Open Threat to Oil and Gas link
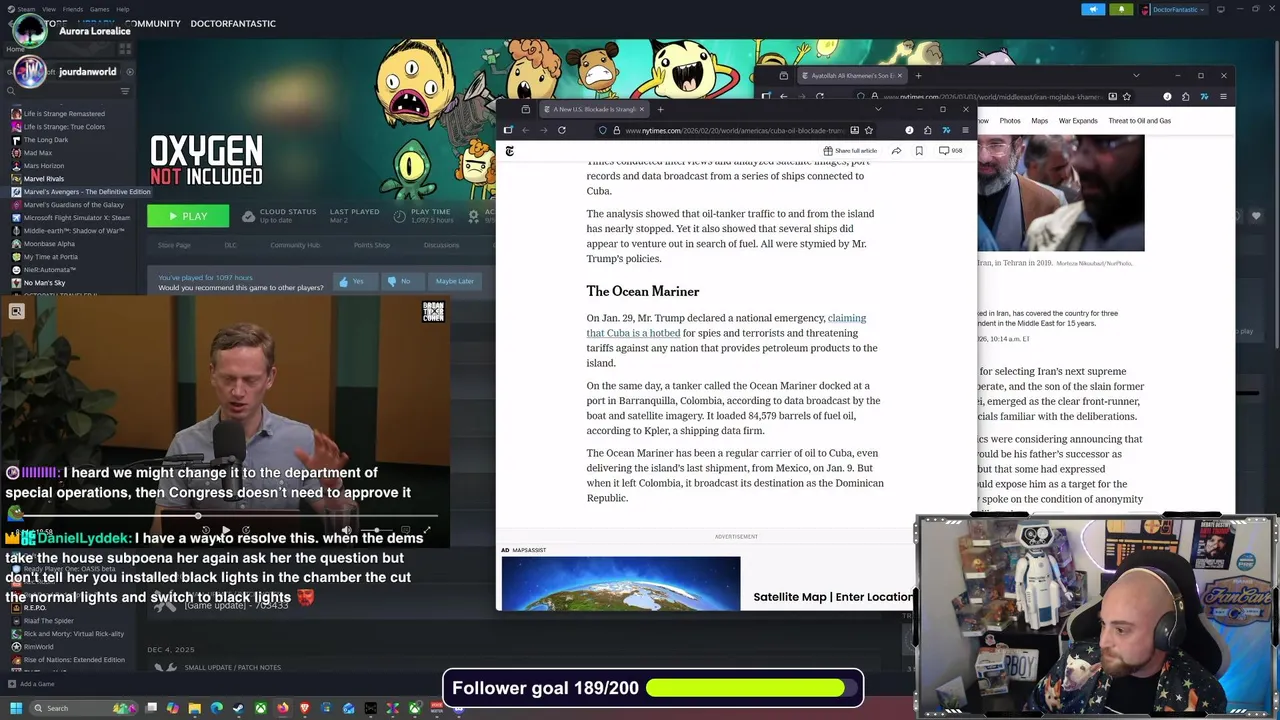The image size is (1280, 720). [1140, 121]
